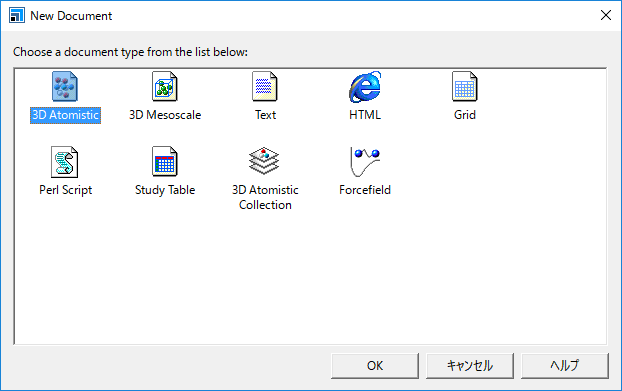Select the HTML Internet Explorer icon
Viewport: 622px width, 391px height.
pos(365,86)
